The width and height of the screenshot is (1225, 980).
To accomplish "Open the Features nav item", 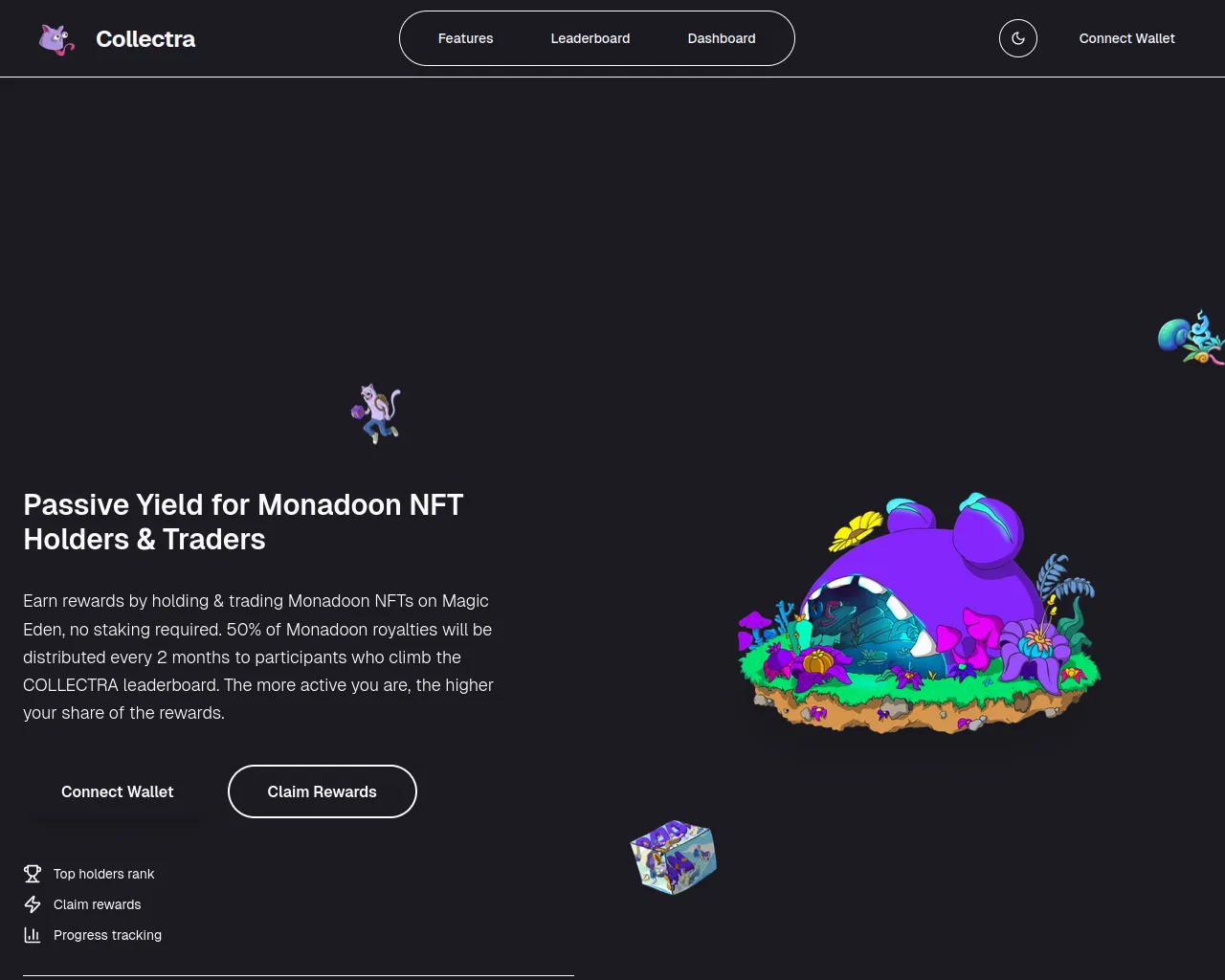I will click(x=466, y=38).
